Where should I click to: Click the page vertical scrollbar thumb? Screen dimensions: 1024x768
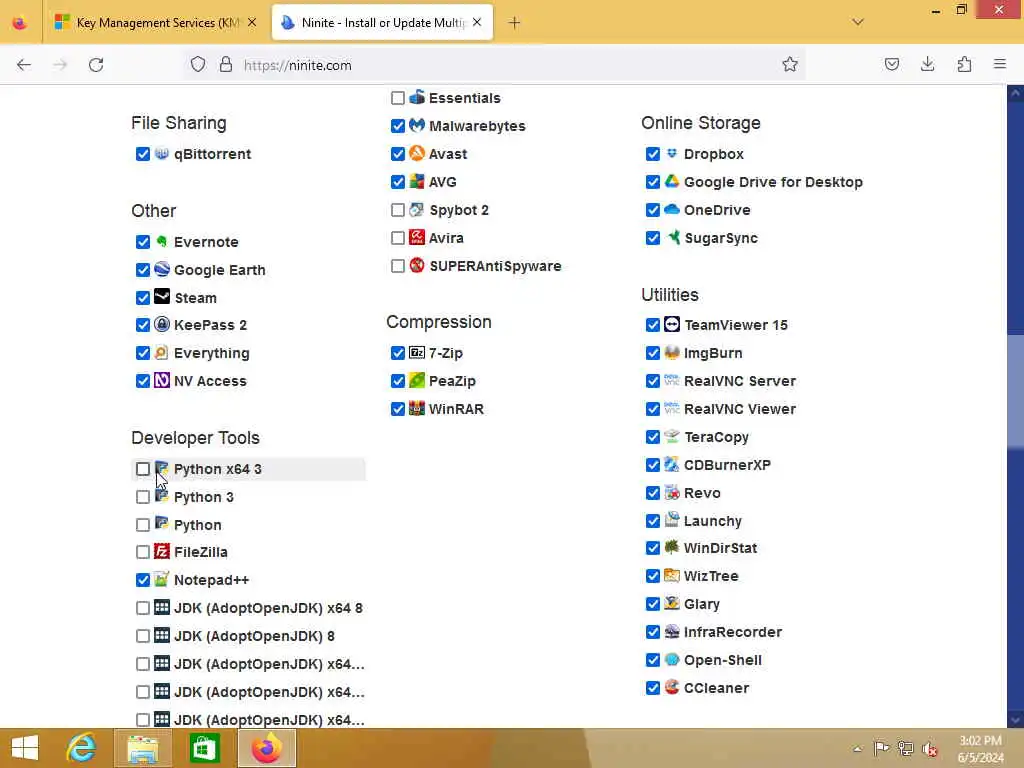click(1015, 392)
